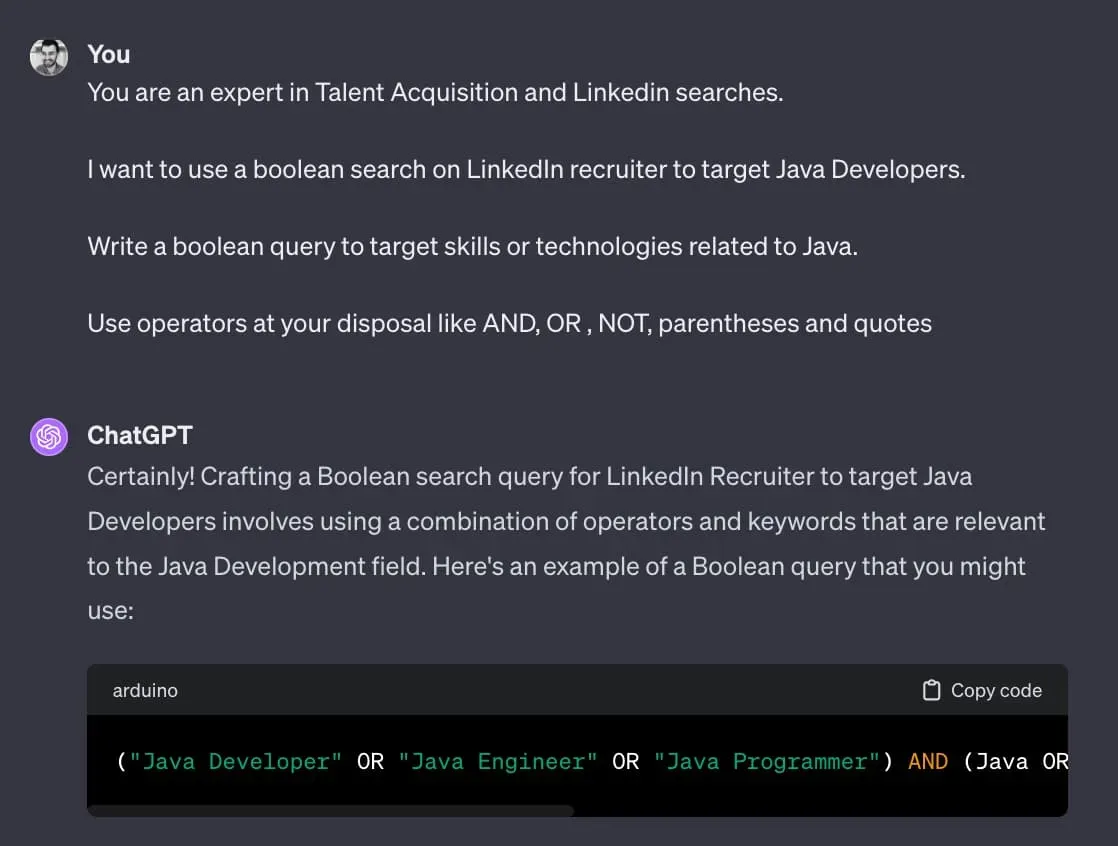
Task: Click the clipboard icon in code header
Action: (931, 691)
